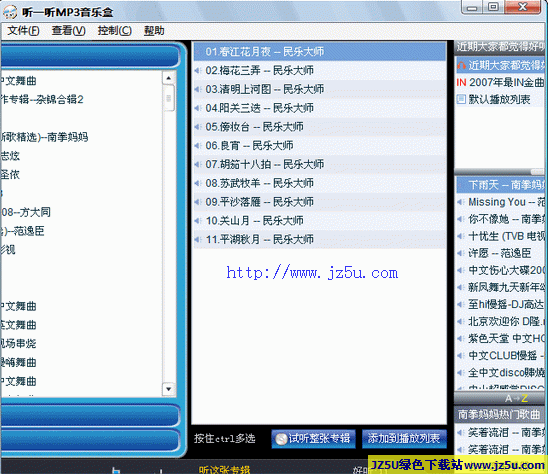Image resolution: width=548 pixels, height=474 pixels.
Task: Select track 11.平湖秋月 – 民乐大师
Action: click(x=320, y=239)
